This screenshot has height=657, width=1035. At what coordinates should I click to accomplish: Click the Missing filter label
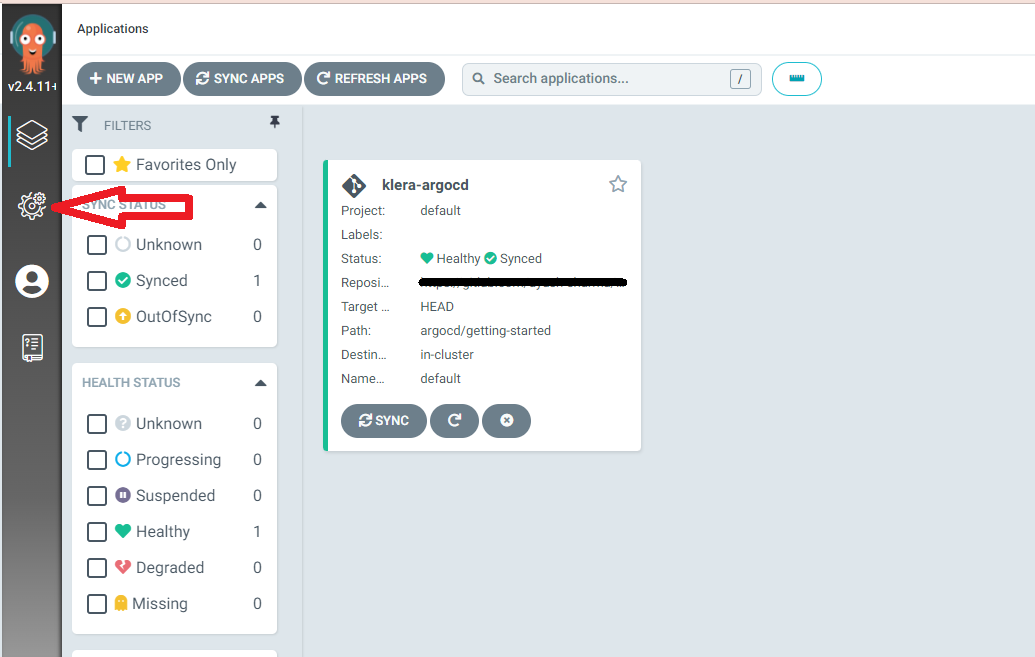tap(160, 604)
